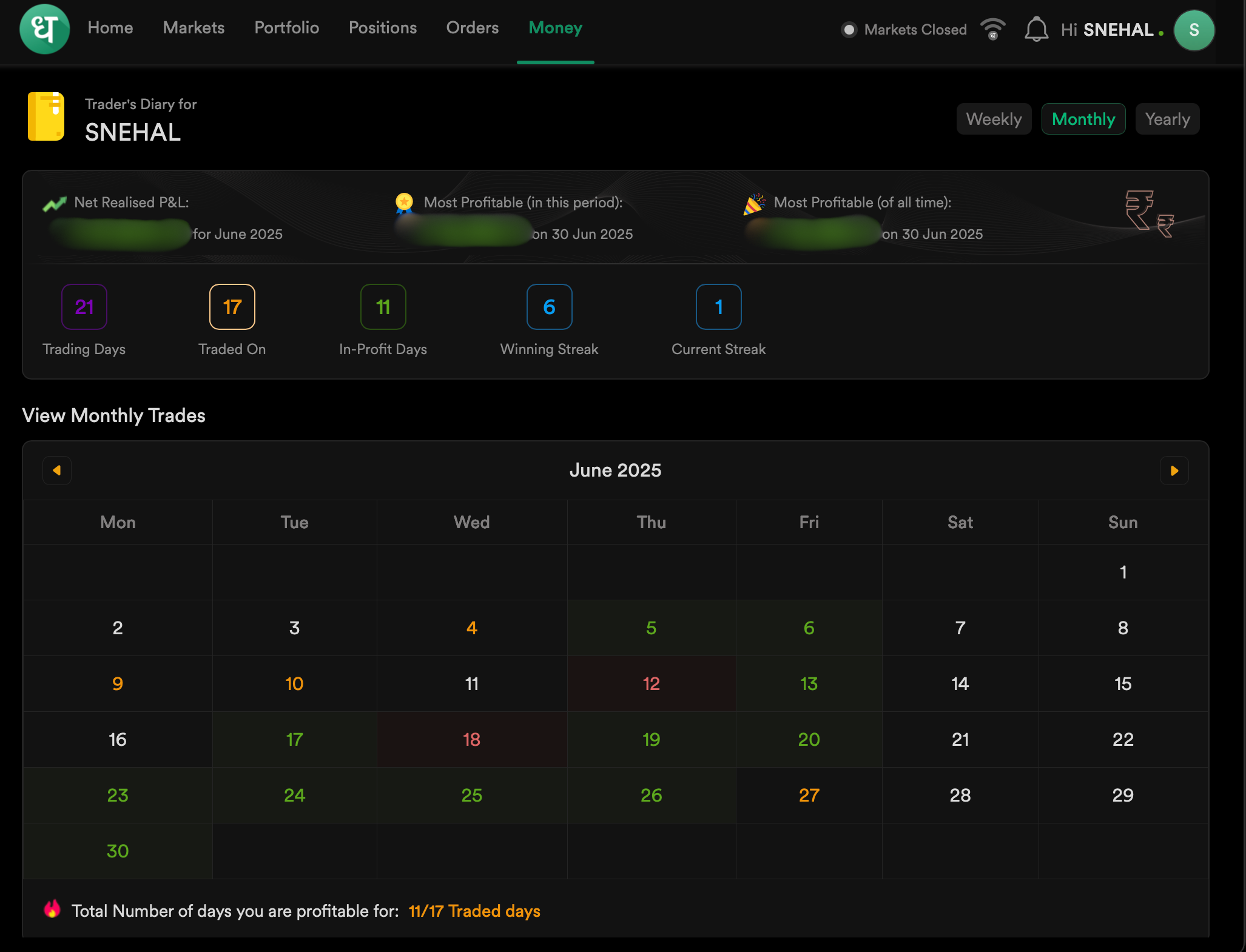The height and width of the screenshot is (952, 1246).
Task: Go to next month arrow
Action: click(1174, 471)
